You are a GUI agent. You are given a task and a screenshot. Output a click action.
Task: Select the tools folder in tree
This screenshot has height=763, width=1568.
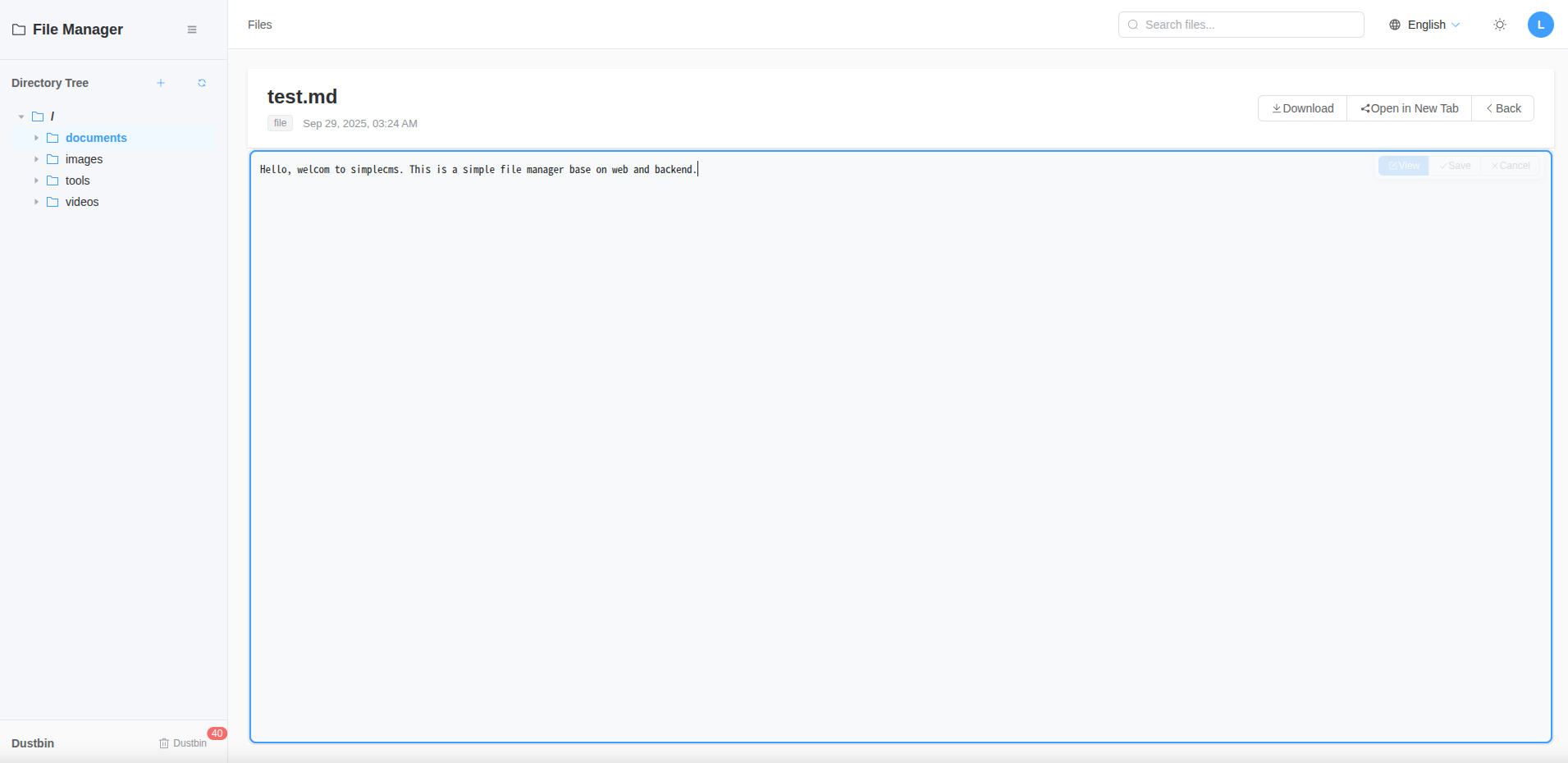[x=78, y=180]
